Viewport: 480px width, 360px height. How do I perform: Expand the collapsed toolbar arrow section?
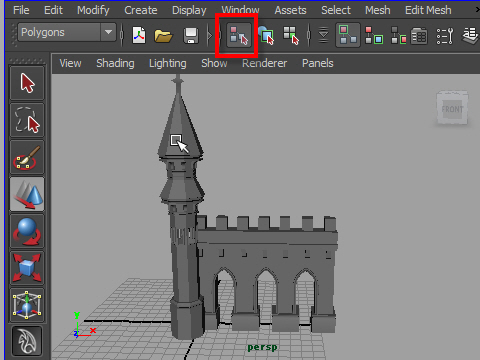pyautogui.click(x=210, y=35)
